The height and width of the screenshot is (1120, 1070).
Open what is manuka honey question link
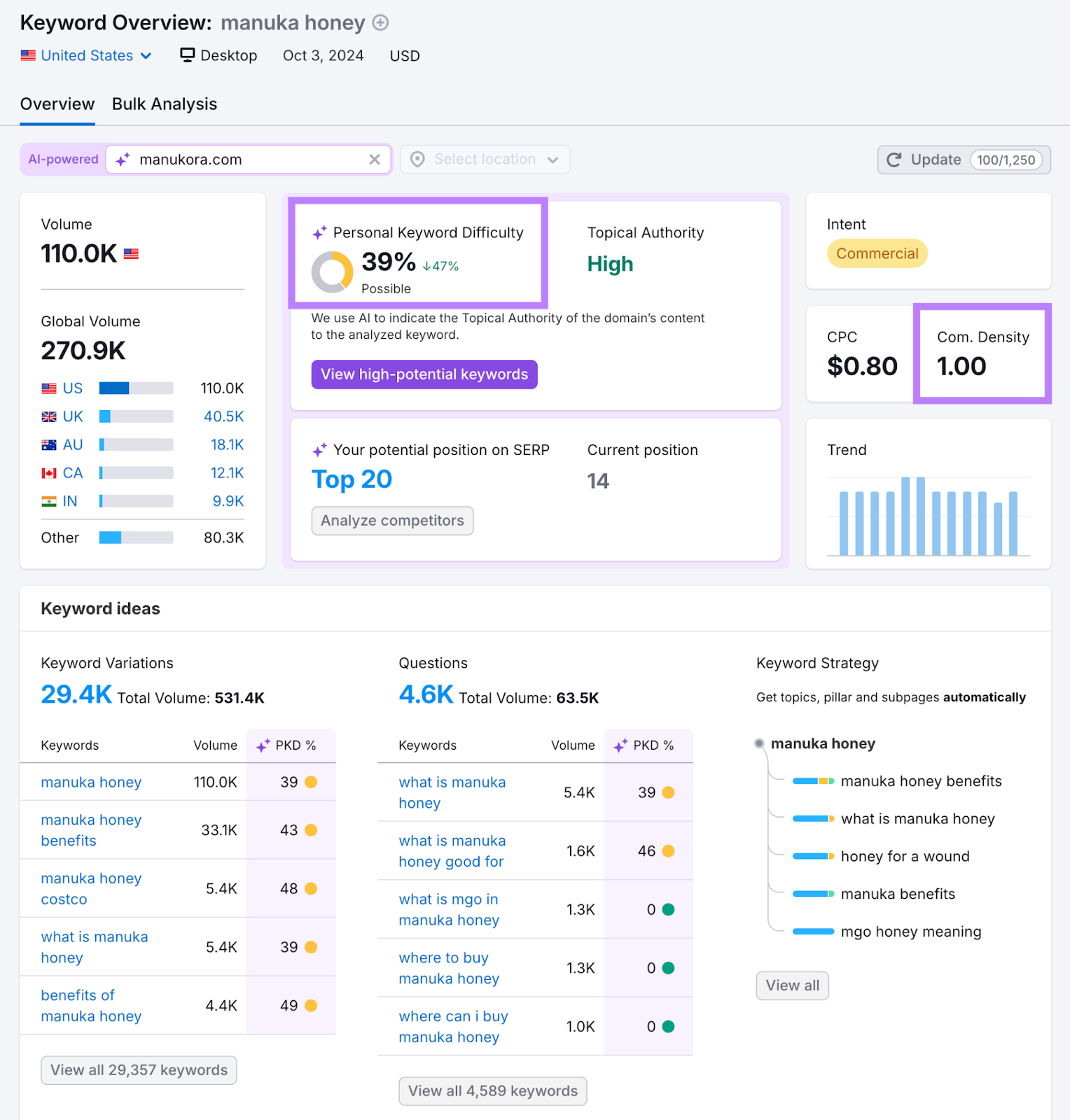point(452,792)
